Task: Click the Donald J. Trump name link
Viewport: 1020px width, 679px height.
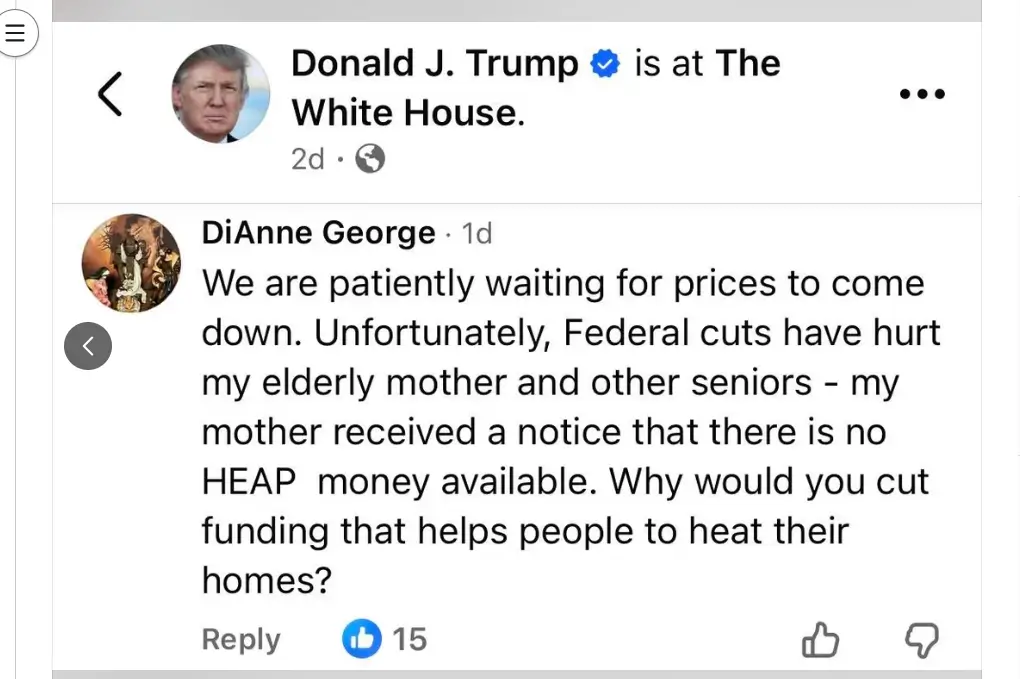Action: coord(434,64)
